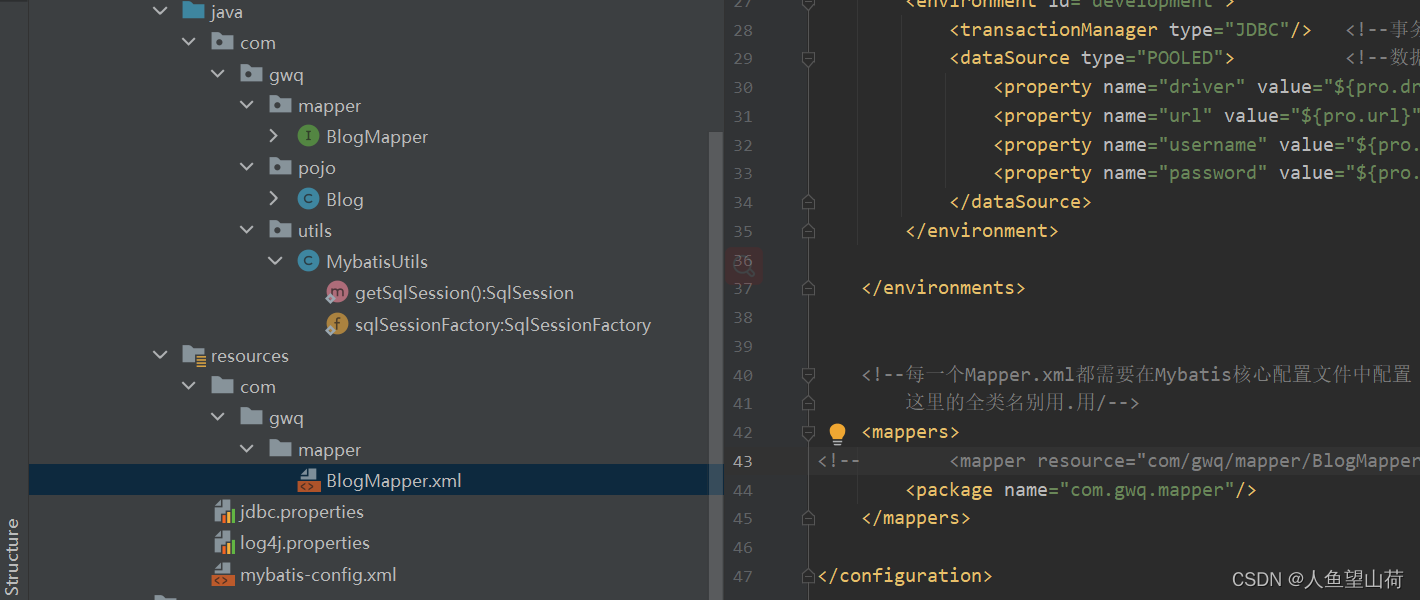Click the com folder icon under resources

pos(223,386)
